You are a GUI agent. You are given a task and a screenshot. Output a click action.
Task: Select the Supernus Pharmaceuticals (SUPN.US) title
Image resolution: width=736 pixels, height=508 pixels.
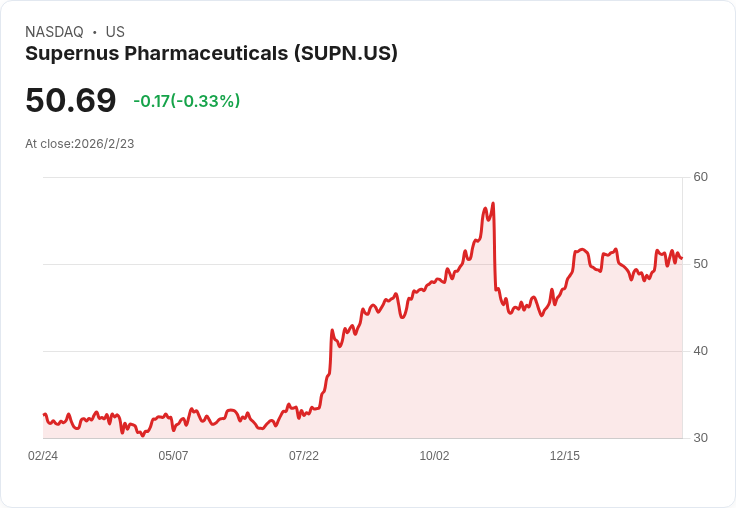[x=211, y=53]
